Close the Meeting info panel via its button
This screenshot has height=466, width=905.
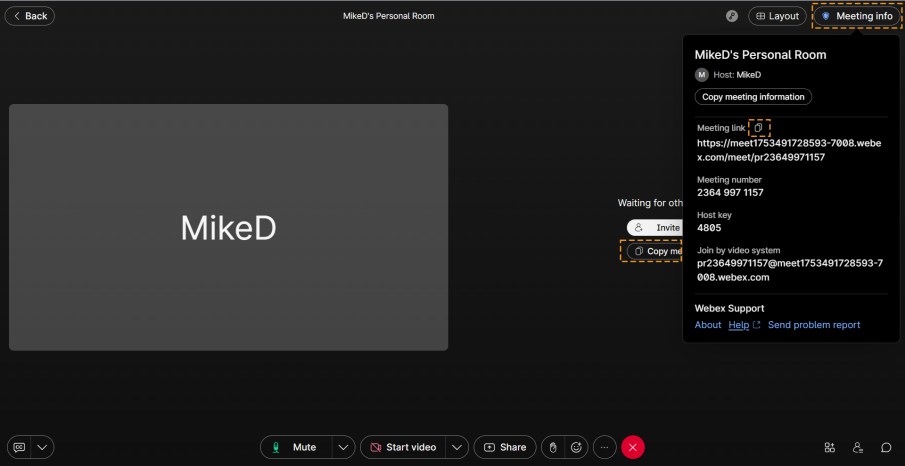(x=856, y=16)
